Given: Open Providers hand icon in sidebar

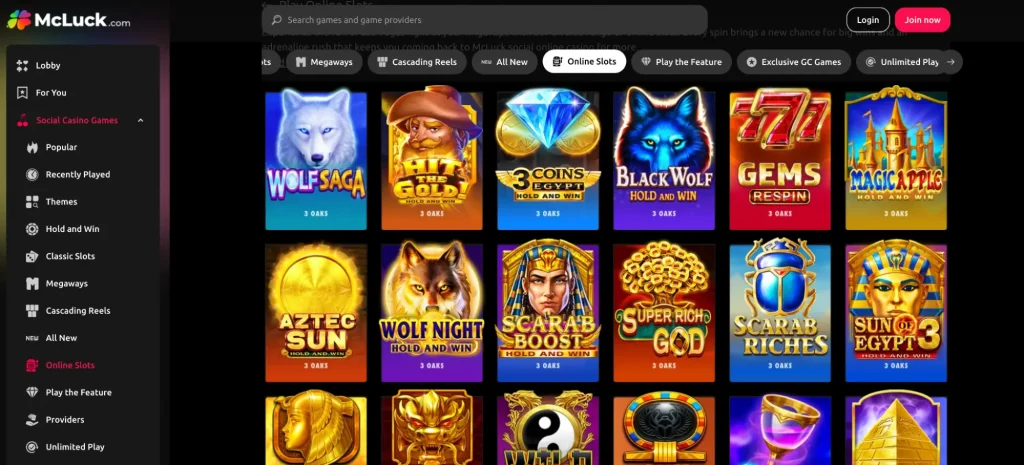Looking at the screenshot, I should pyautogui.click(x=32, y=420).
